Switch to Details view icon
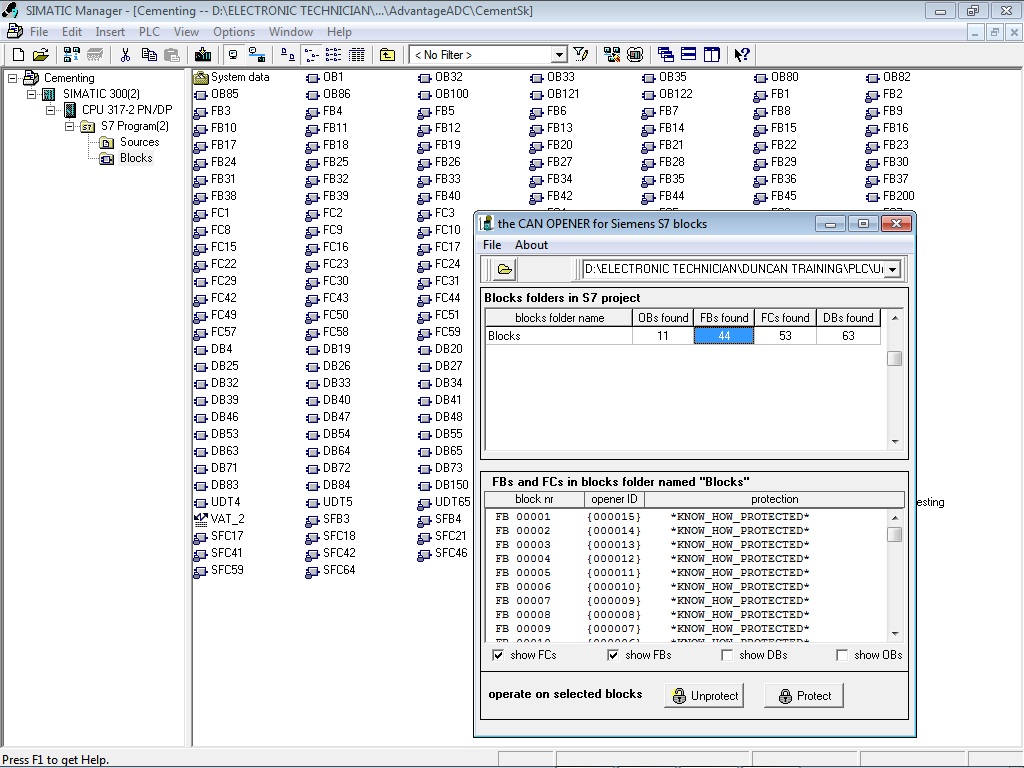The width and height of the screenshot is (1024, 768). pyautogui.click(x=357, y=55)
